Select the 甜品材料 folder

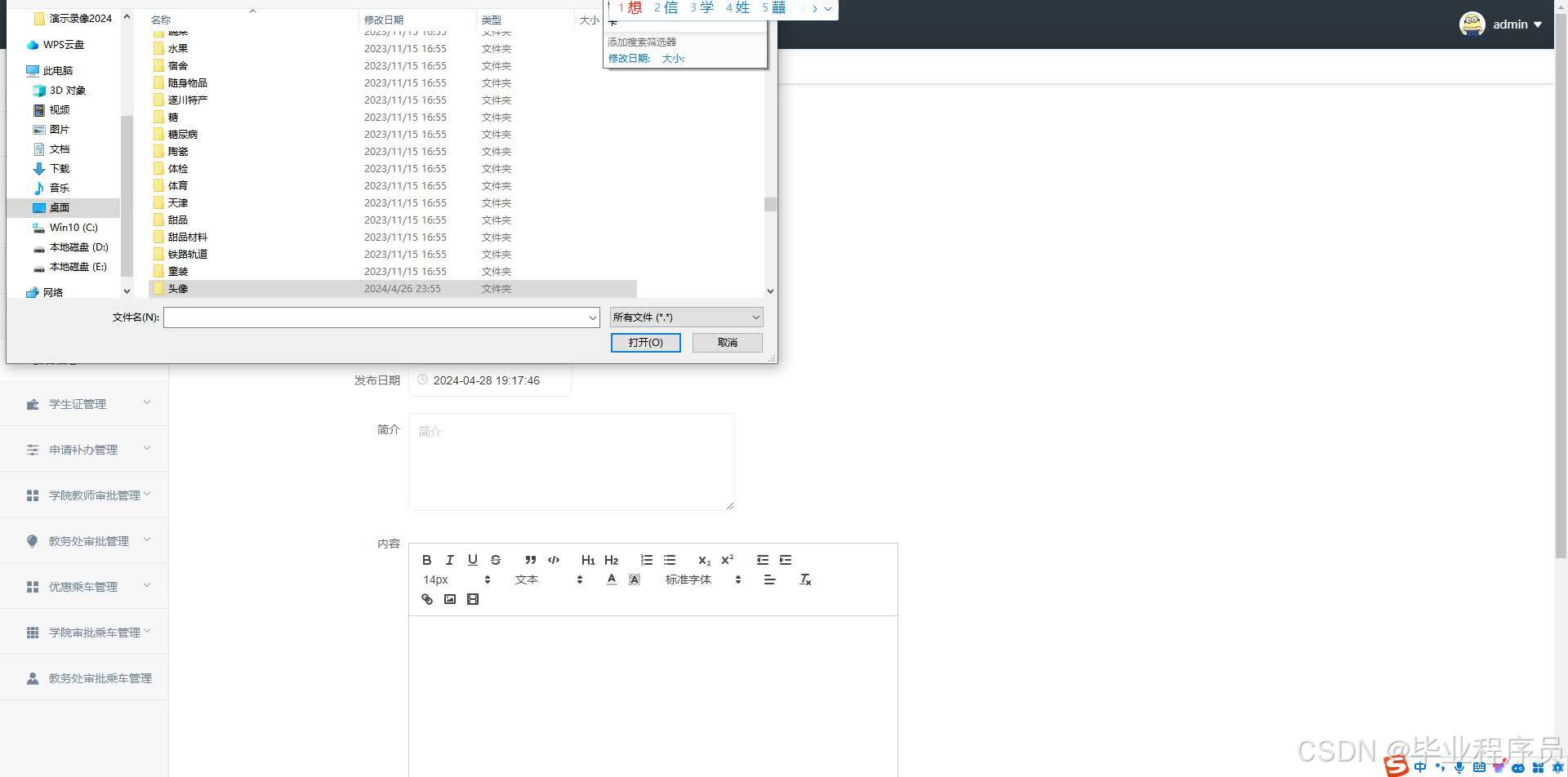(392, 238)
